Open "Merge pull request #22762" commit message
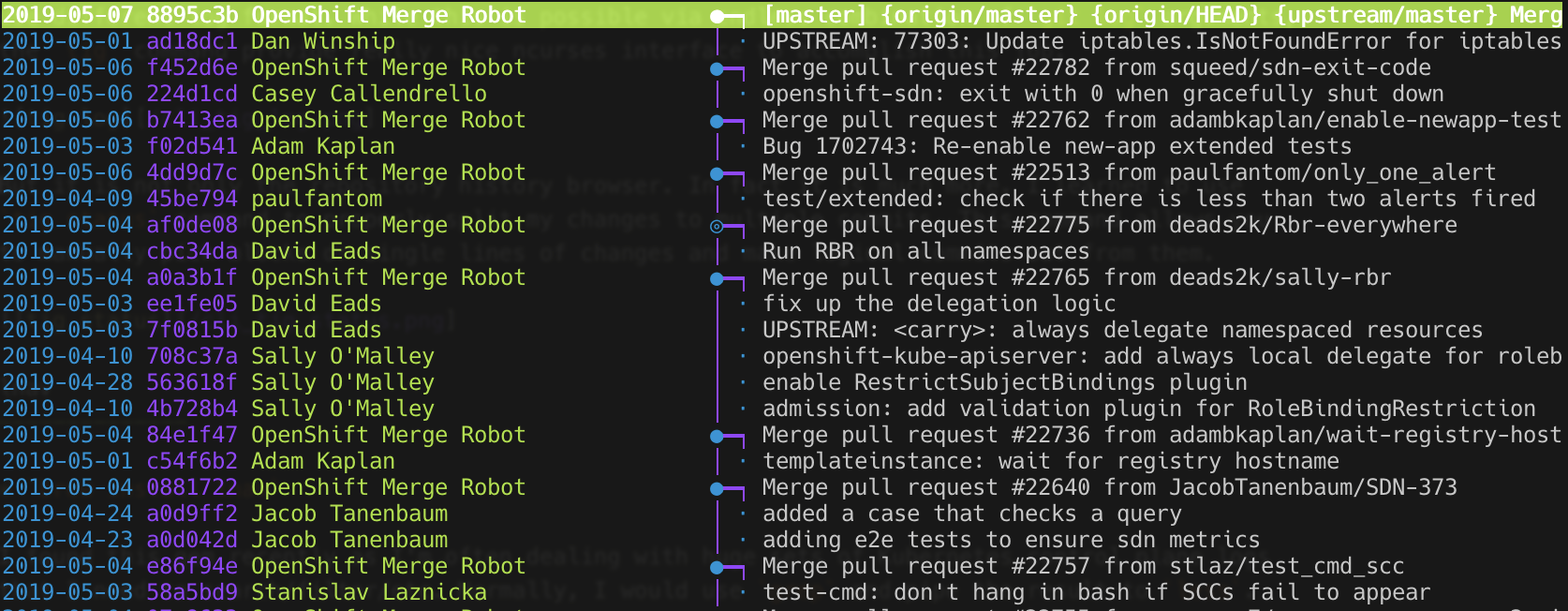The height and width of the screenshot is (611, 1568). [x=1162, y=120]
